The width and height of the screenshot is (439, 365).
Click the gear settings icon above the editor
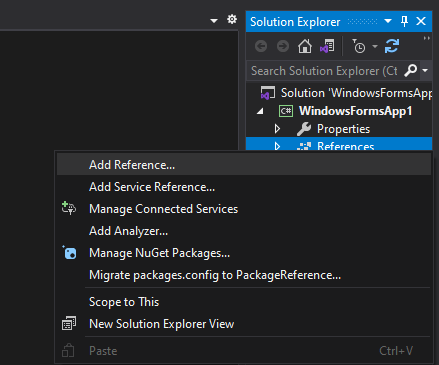coord(232,19)
